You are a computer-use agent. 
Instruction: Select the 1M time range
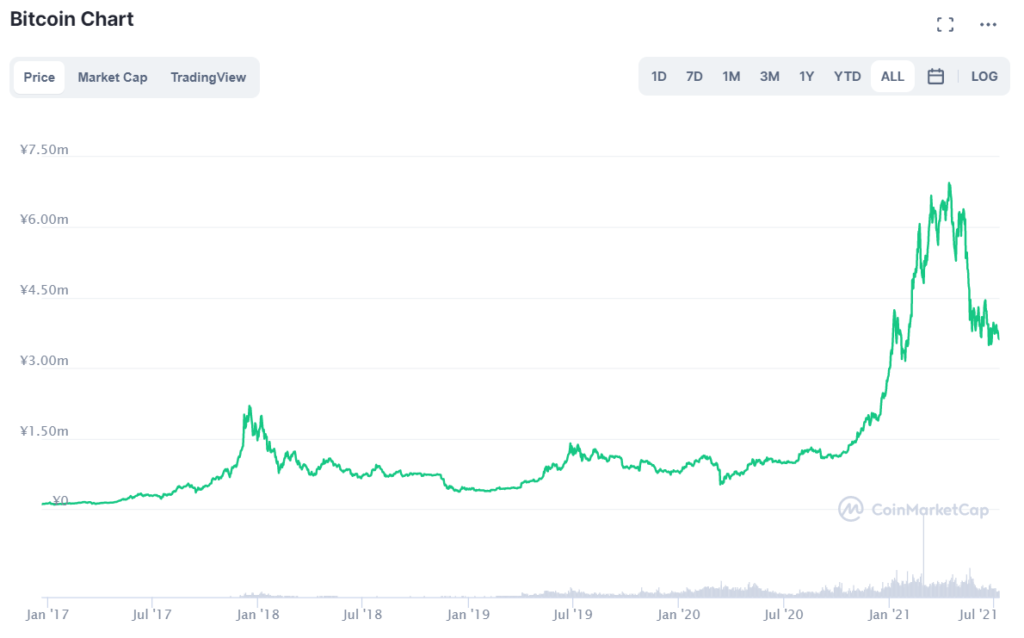pyautogui.click(x=731, y=76)
